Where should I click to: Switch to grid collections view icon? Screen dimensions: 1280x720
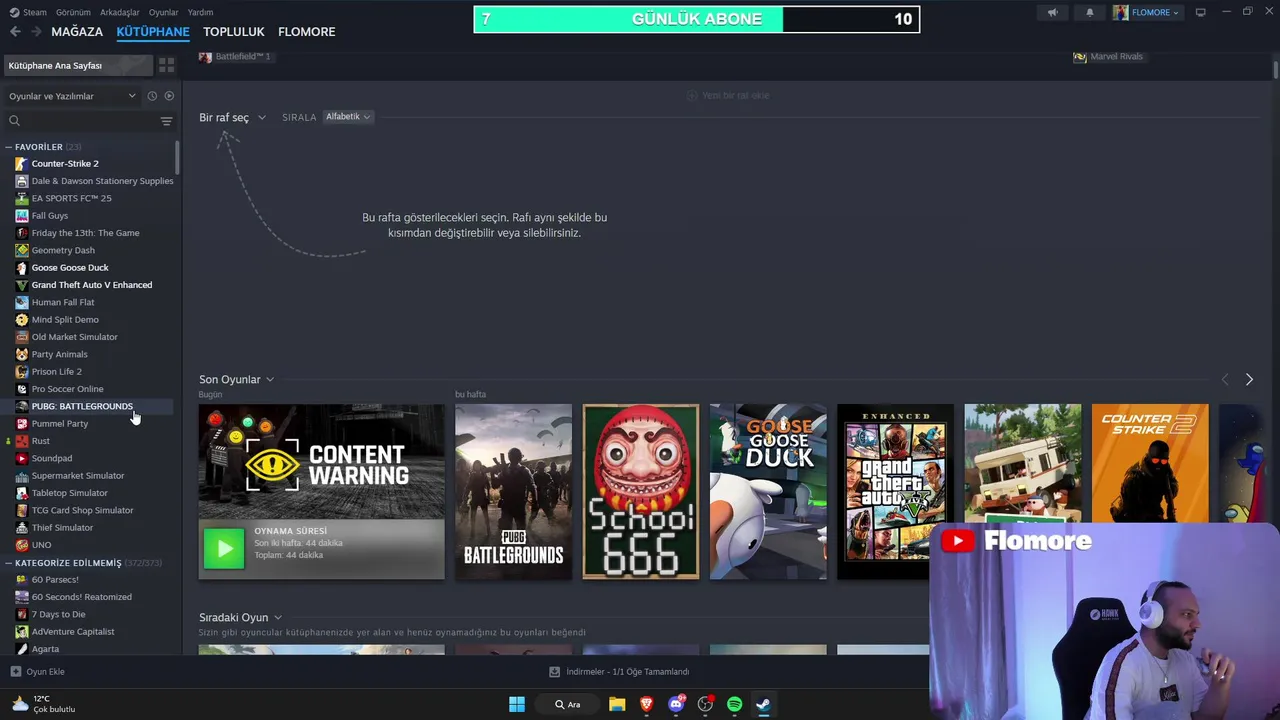click(x=166, y=65)
